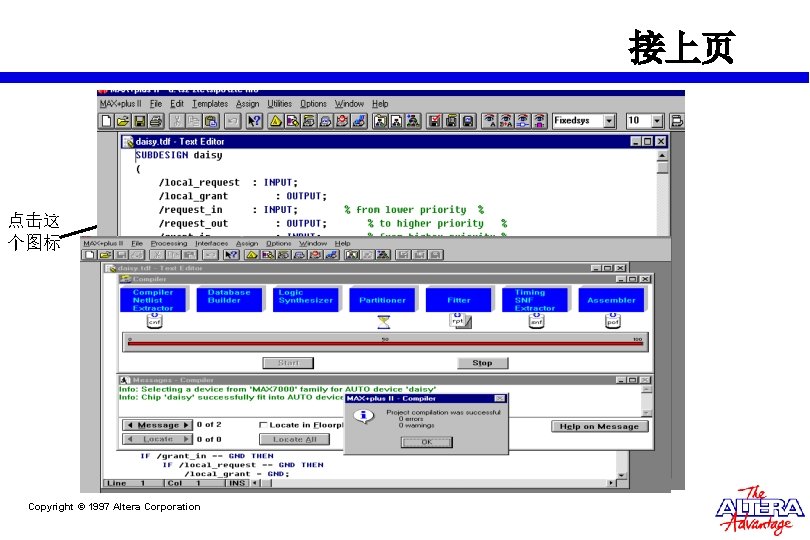Click the Open folder icon in the upper toolbar
This screenshot has width=810, height=540.
[x=123, y=121]
